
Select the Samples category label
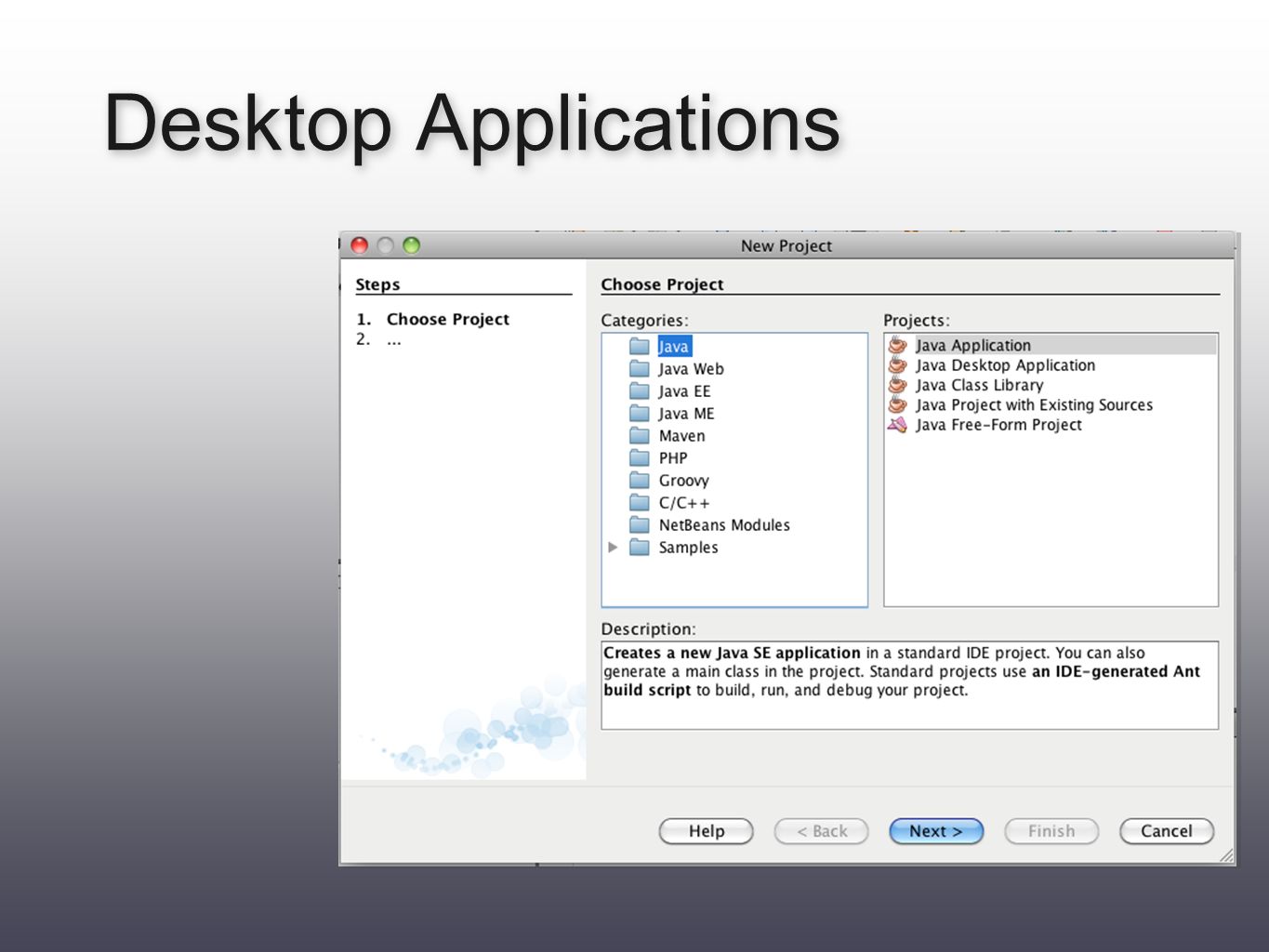click(688, 547)
